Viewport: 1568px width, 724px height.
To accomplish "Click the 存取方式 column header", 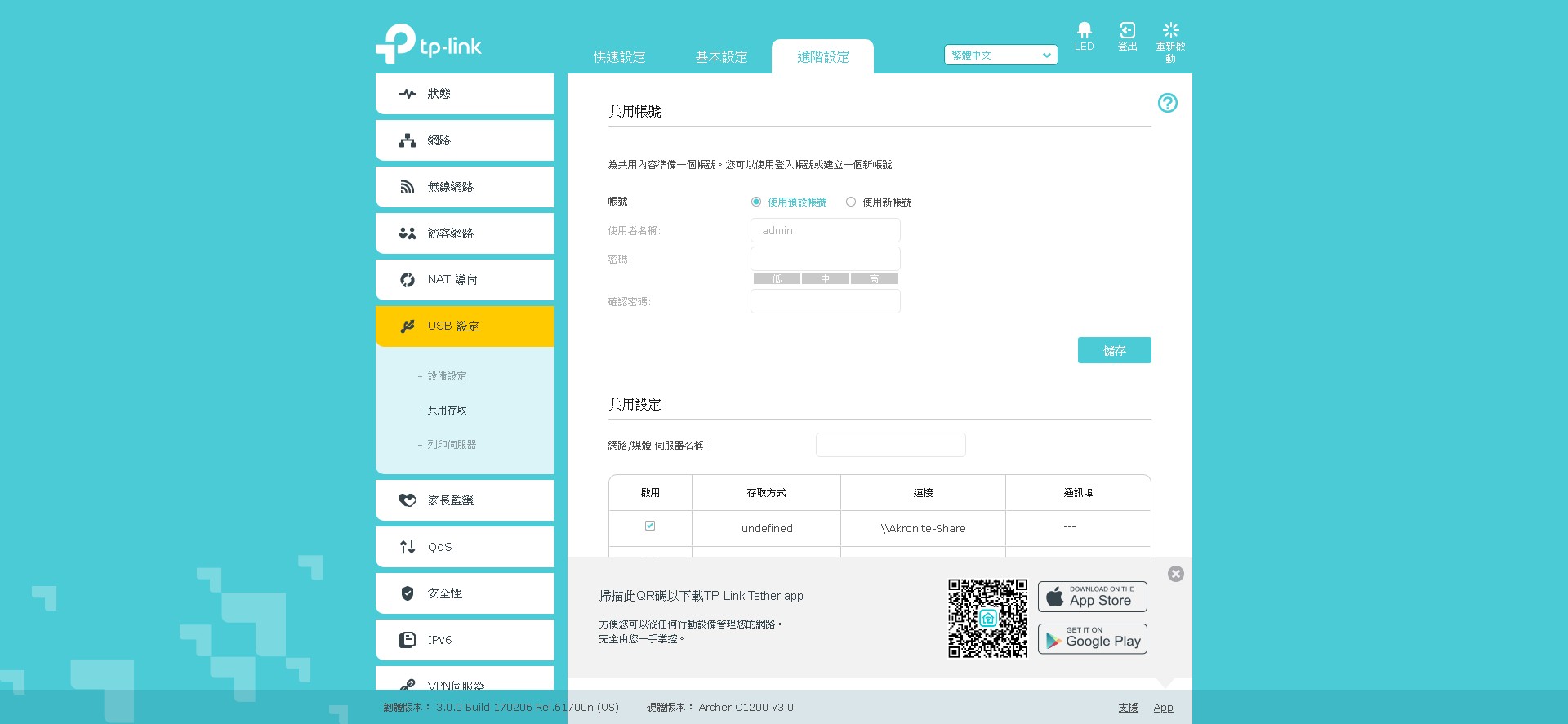I will tap(766, 493).
